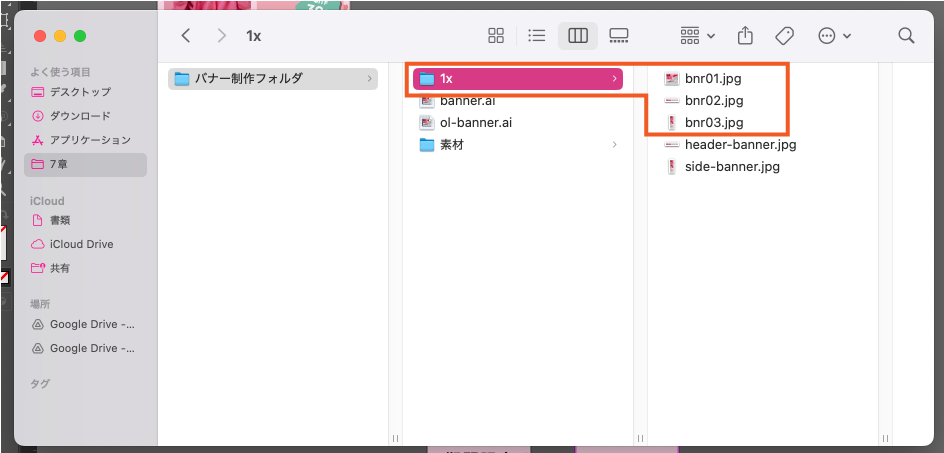Click the Share icon
The image size is (944, 453).
point(745,35)
